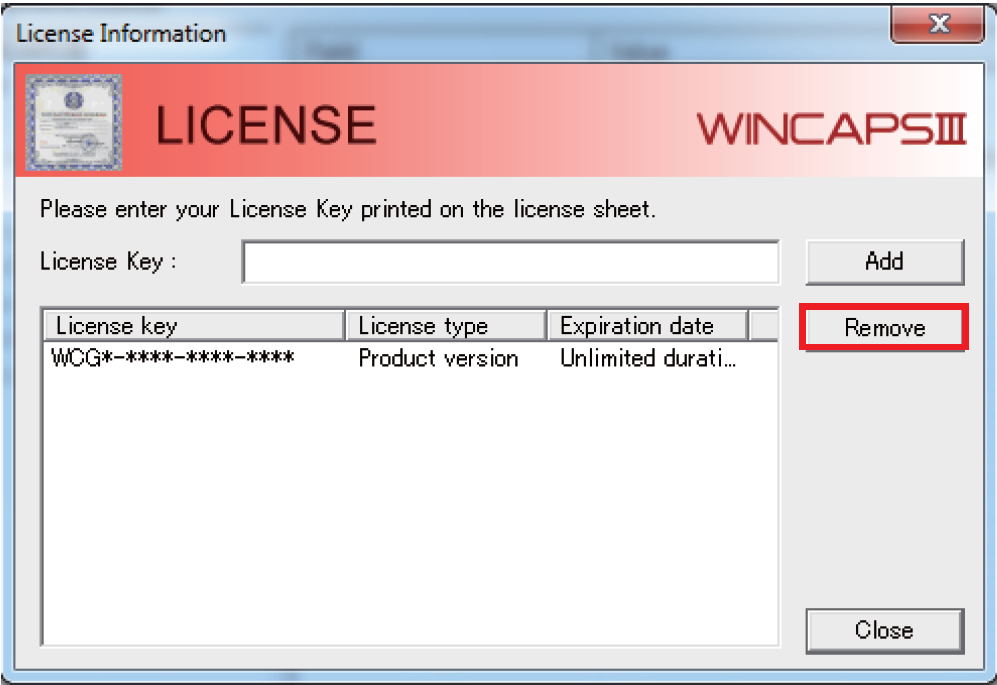This screenshot has width=997, height=685.
Task: Click the divider between License key and License type headers
Action: pyautogui.click(x=345, y=326)
